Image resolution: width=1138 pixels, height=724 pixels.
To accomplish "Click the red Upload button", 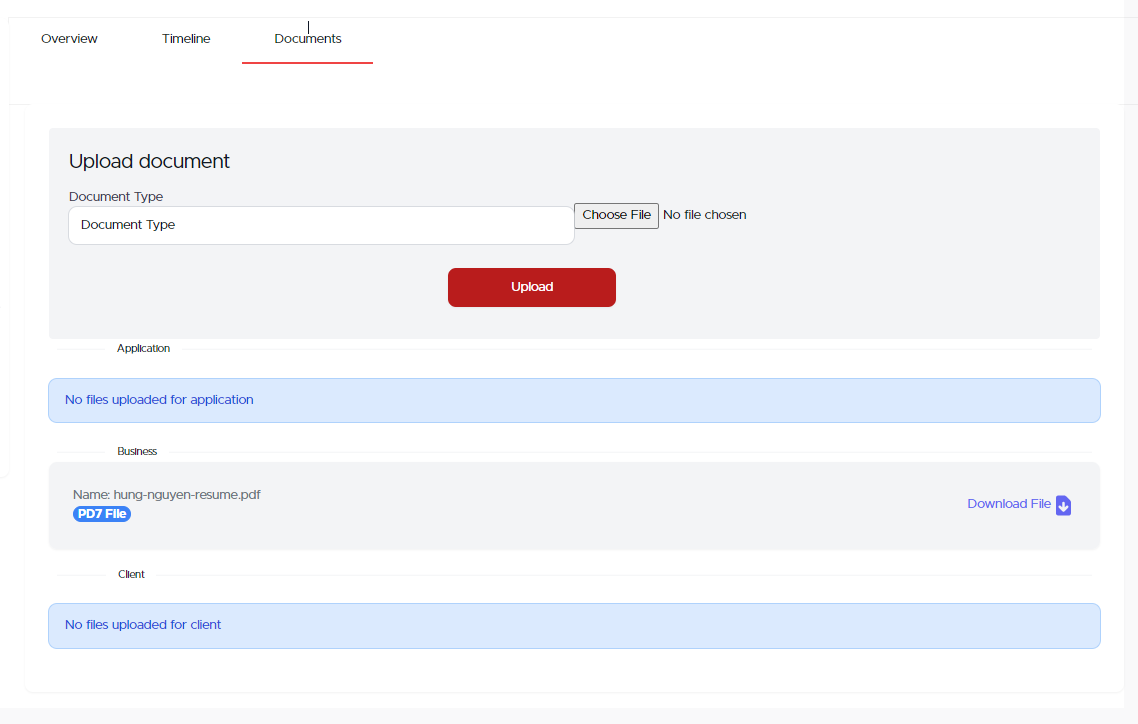I will [x=532, y=287].
